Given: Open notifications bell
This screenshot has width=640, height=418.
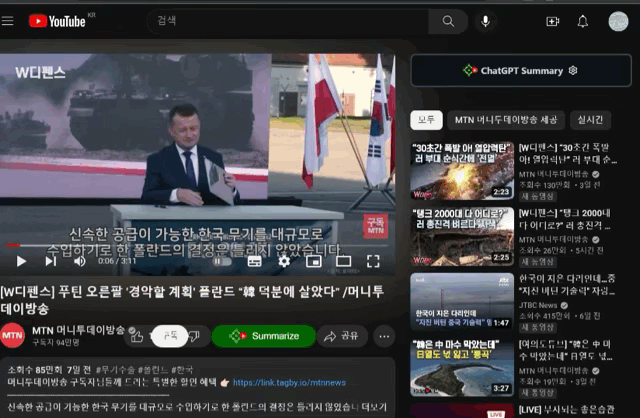Looking at the screenshot, I should (583, 21).
